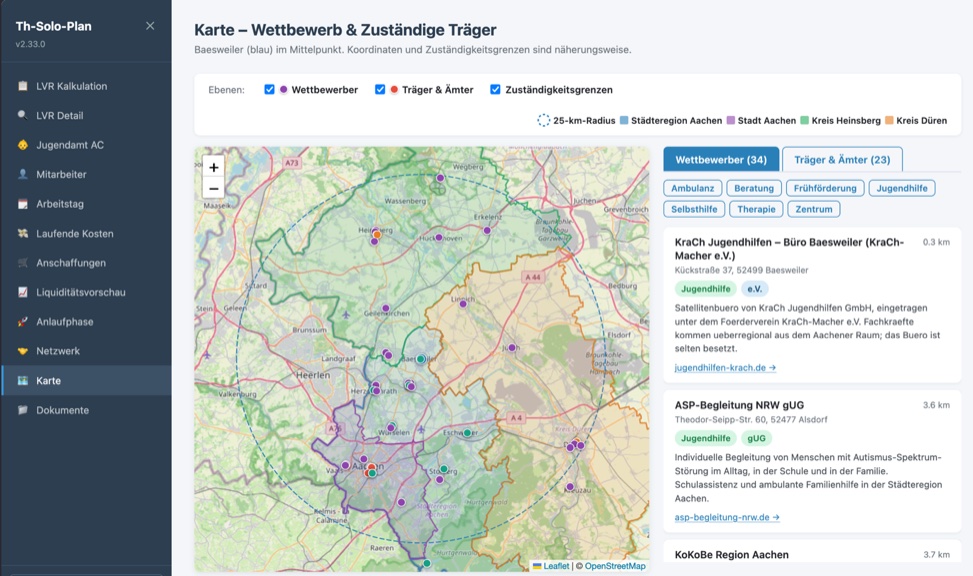Image resolution: width=973 pixels, height=576 pixels.
Task: Toggle the Zuständigkeitsgrenzen layer checkbox
Action: point(495,89)
